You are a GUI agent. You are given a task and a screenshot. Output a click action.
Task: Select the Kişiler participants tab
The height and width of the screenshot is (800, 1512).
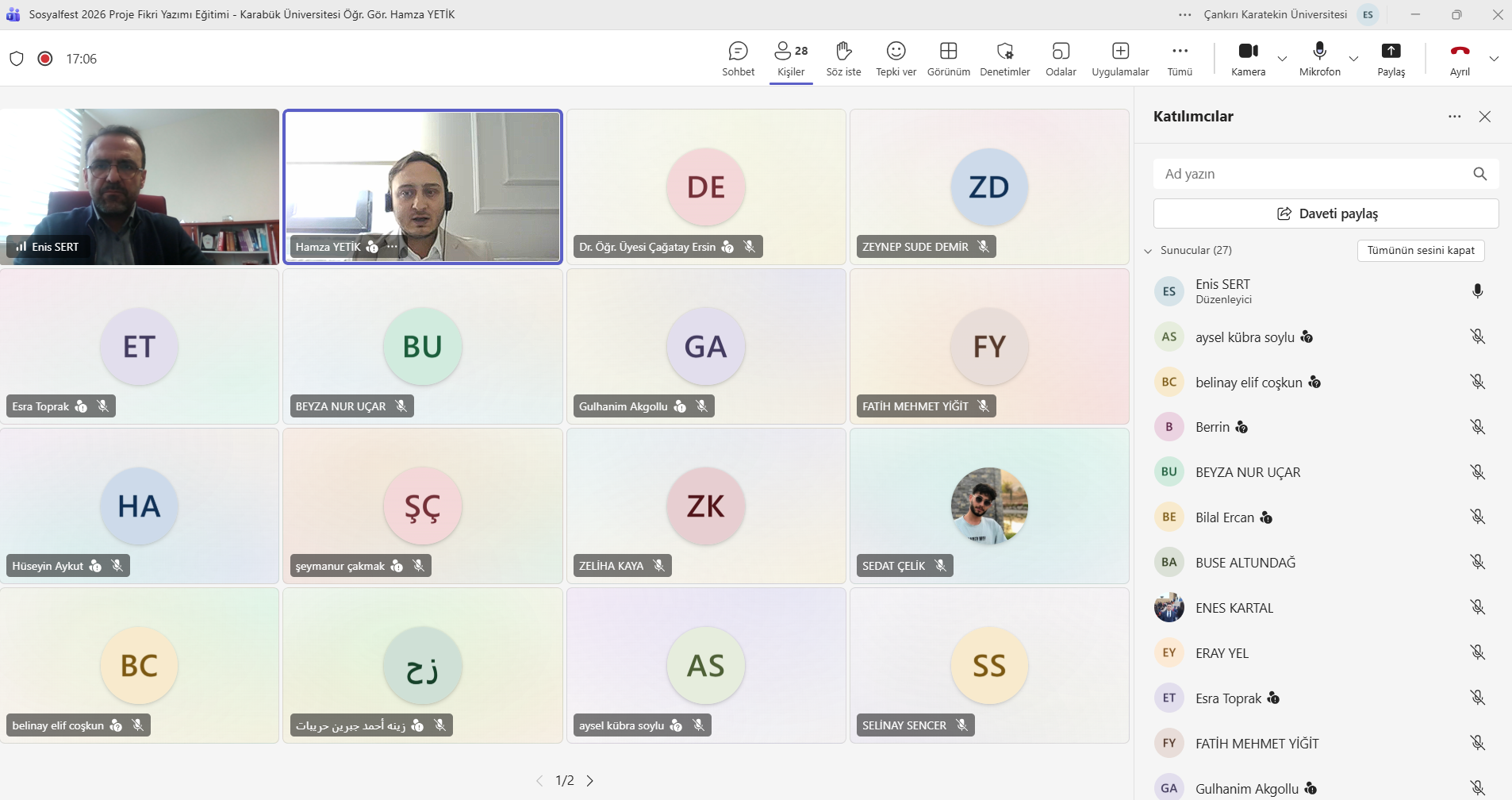(791, 59)
